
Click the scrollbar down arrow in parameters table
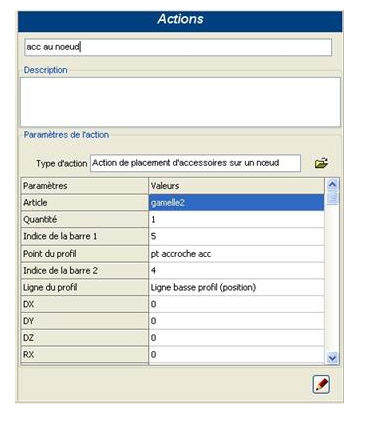click(x=332, y=358)
